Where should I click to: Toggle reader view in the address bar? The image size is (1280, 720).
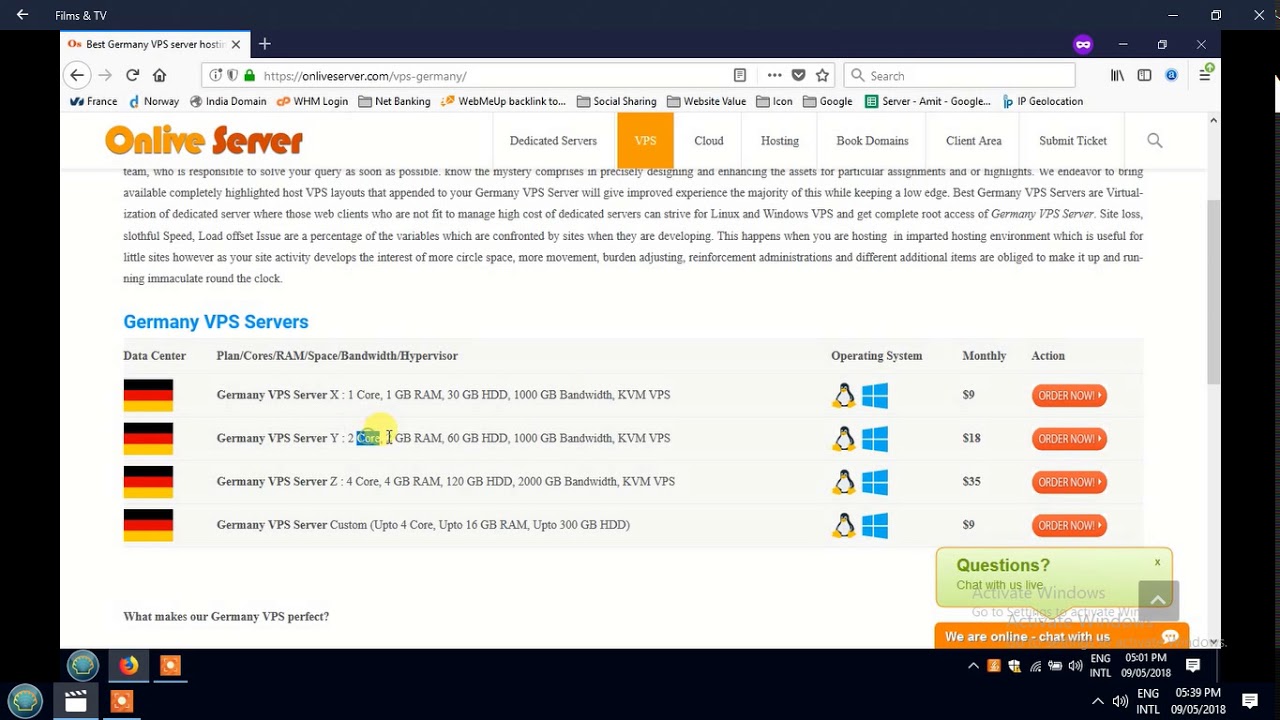click(x=740, y=75)
